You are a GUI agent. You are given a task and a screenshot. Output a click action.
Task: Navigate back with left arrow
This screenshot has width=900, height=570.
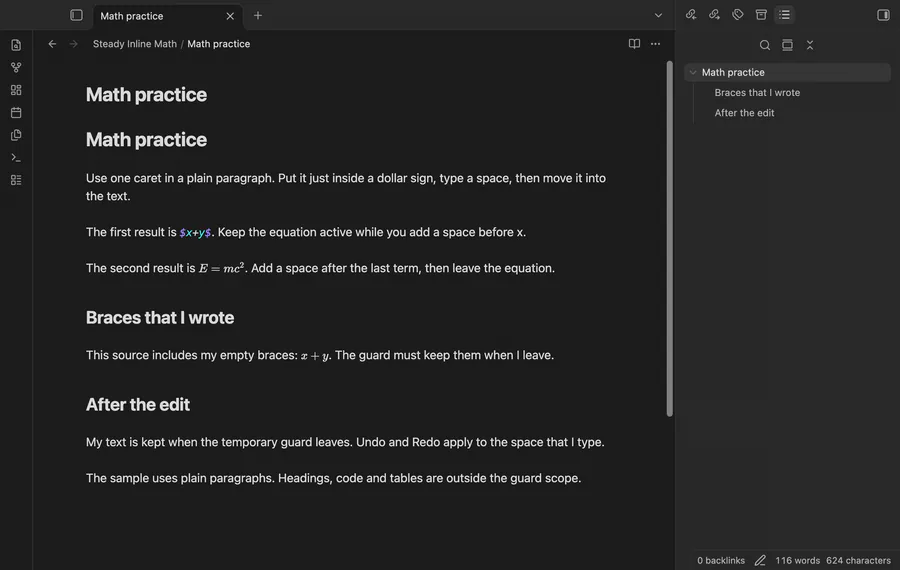point(52,44)
